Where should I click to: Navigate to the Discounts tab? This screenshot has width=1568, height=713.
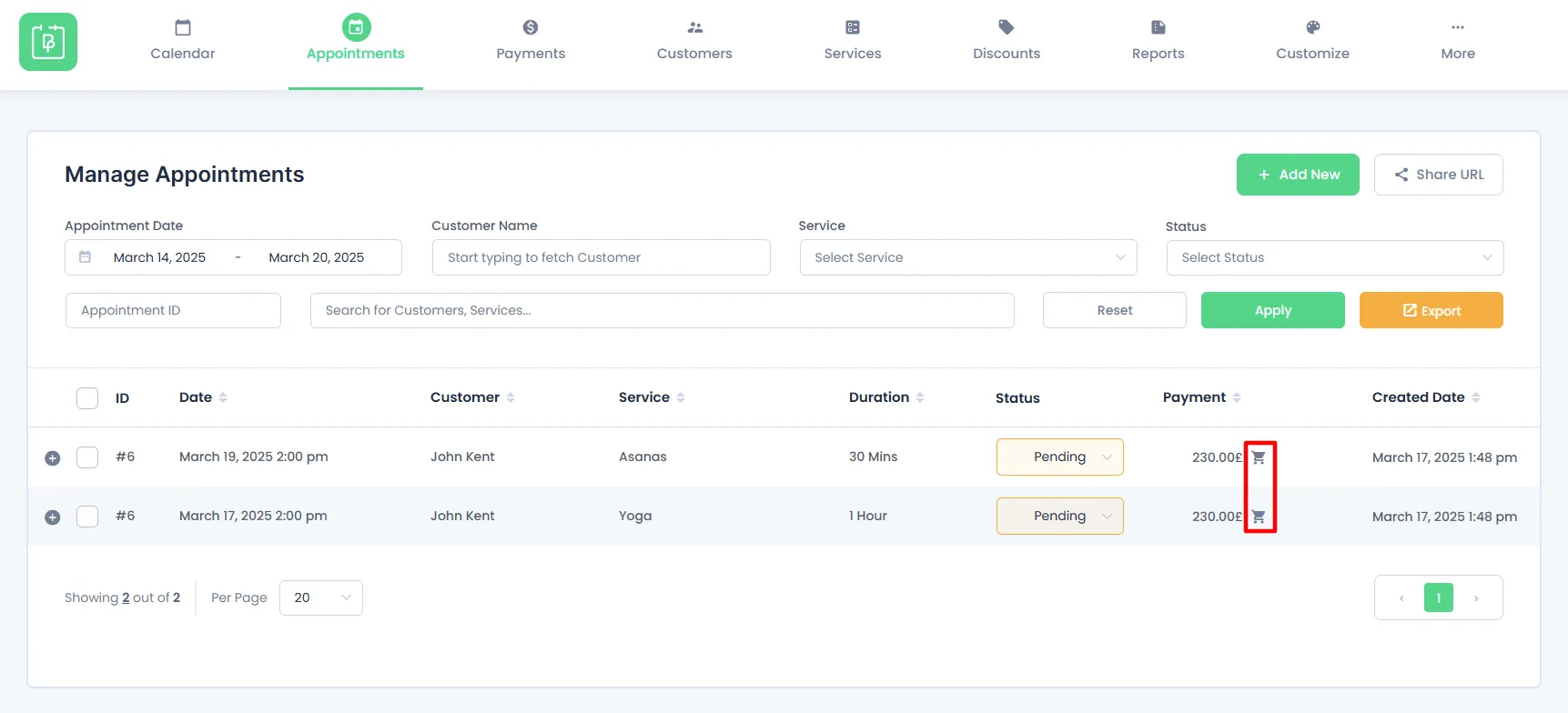[x=1007, y=41]
